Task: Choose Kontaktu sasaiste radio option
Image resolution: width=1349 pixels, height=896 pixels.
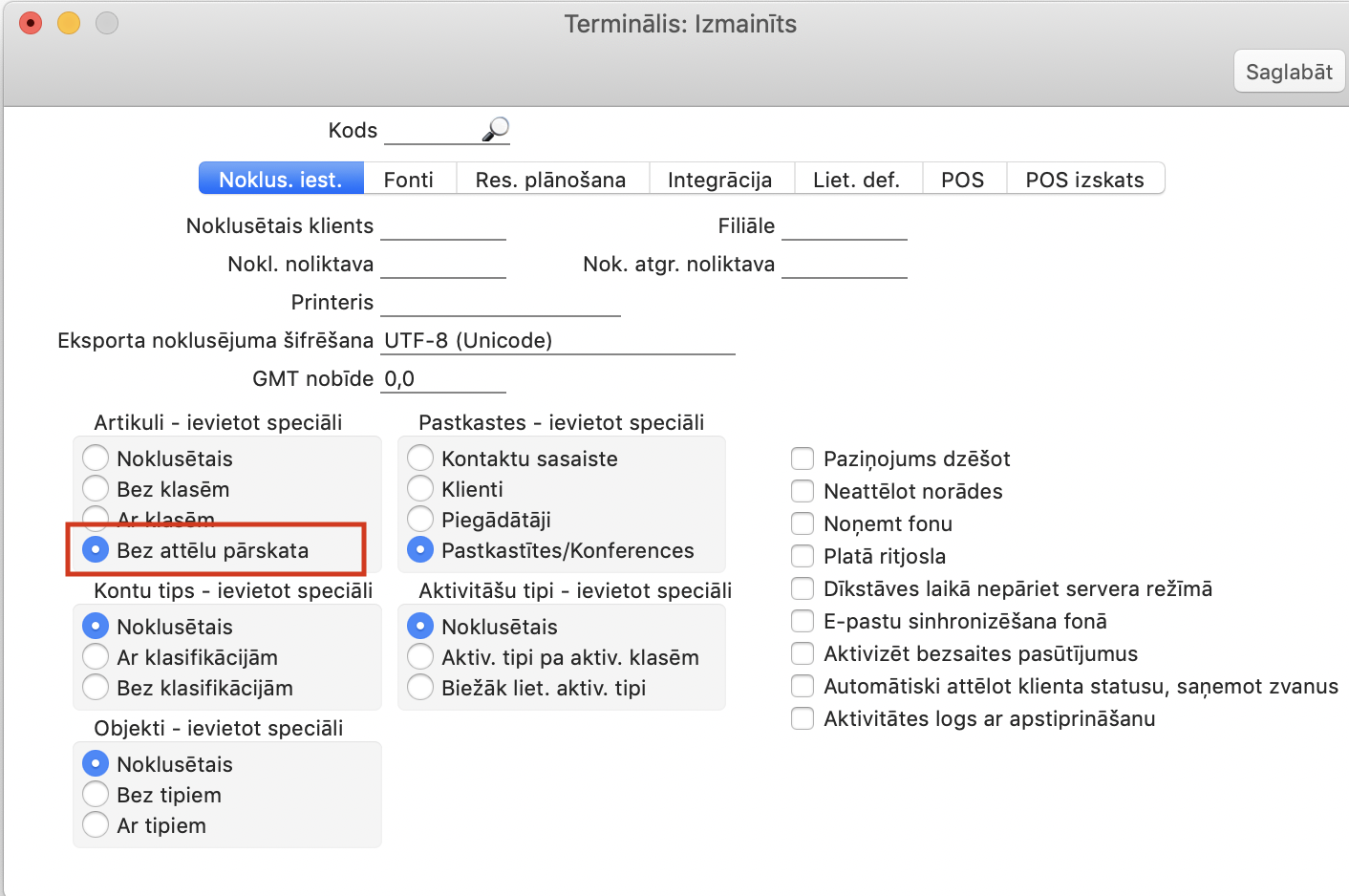Action: point(420,459)
